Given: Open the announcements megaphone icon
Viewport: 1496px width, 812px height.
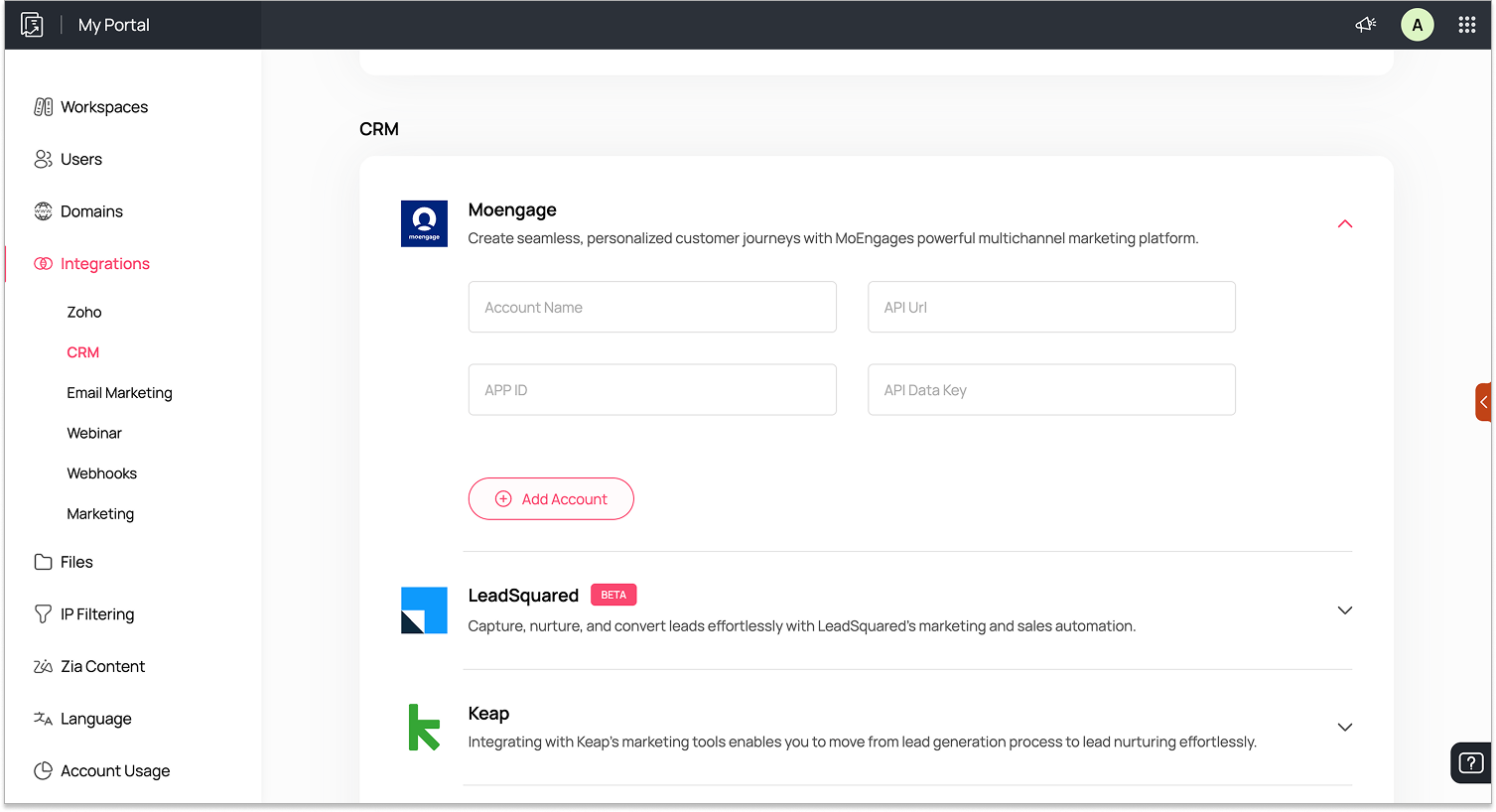Looking at the screenshot, I should pyautogui.click(x=1366, y=25).
